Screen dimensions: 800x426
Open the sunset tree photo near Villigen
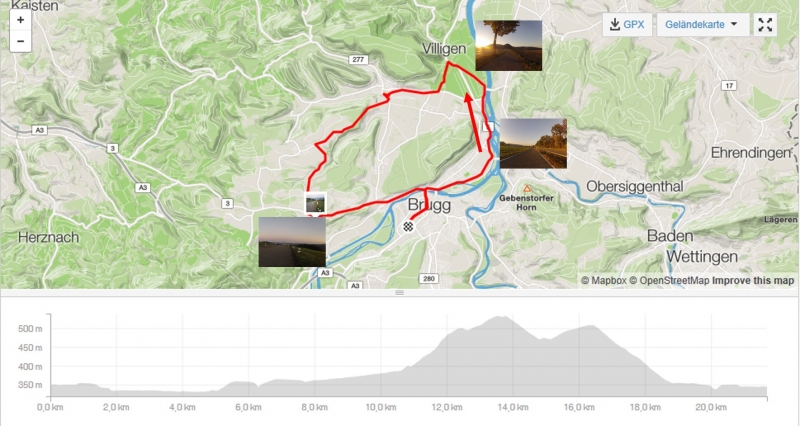coord(509,45)
